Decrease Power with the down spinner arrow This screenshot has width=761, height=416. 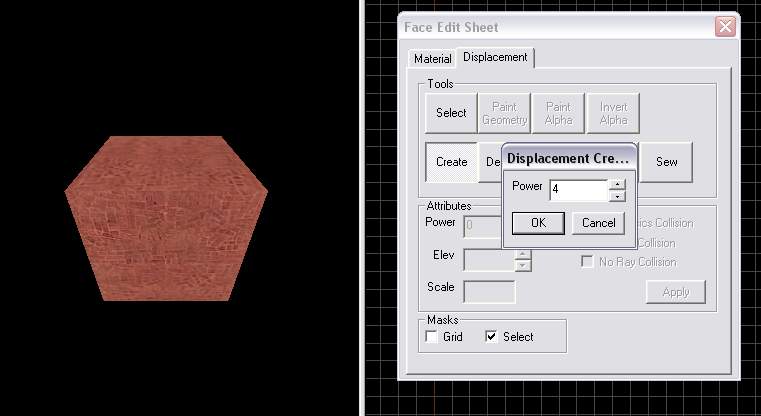point(617,196)
